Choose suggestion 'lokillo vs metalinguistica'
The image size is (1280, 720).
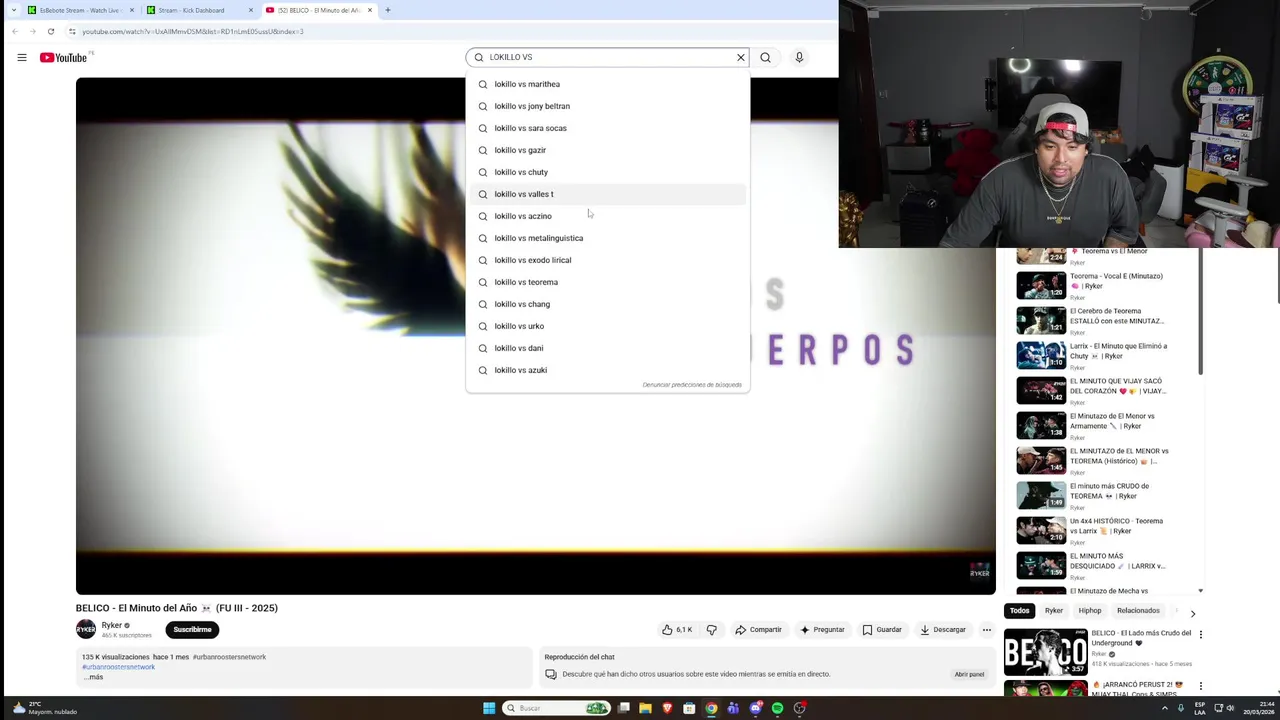click(607, 238)
